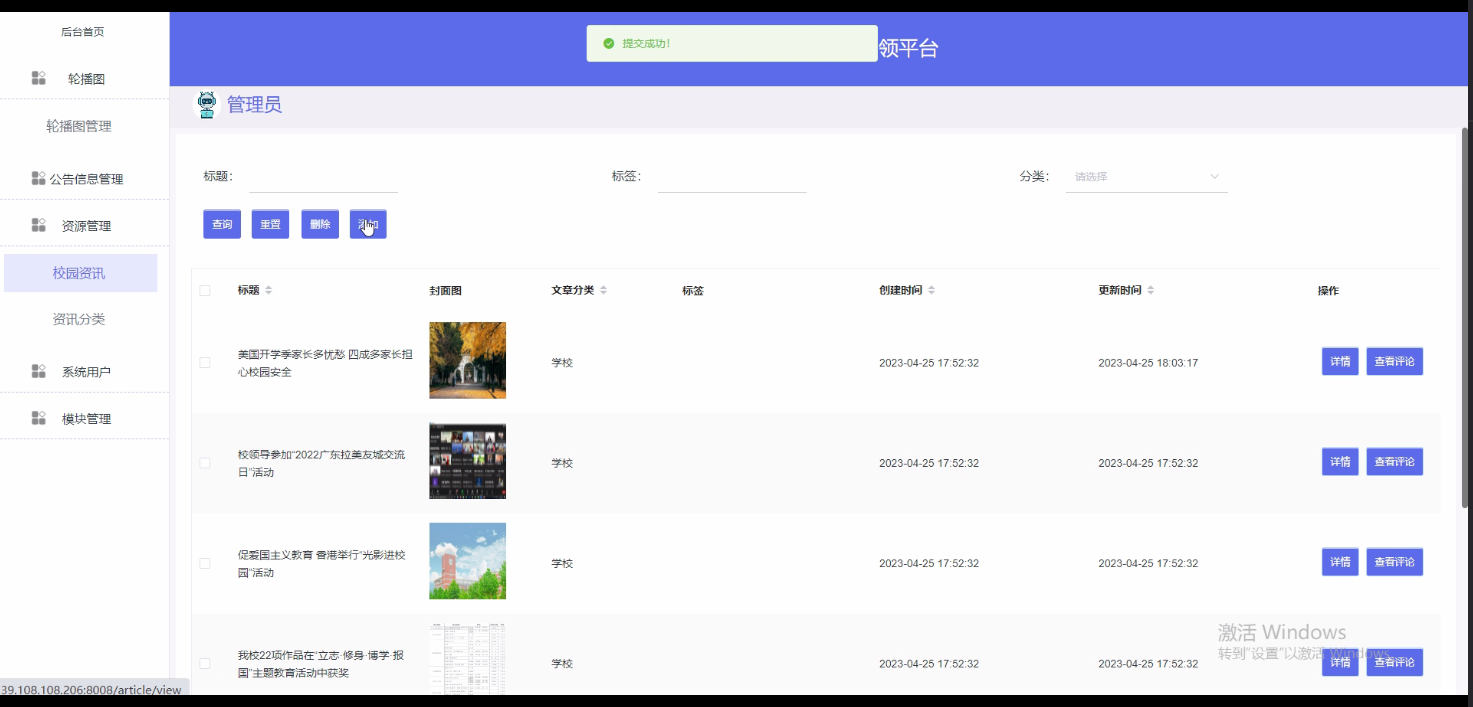Viewport: 1473px width, 707px height.
Task: Click the 标题 column sort arrows
Action: (268, 289)
